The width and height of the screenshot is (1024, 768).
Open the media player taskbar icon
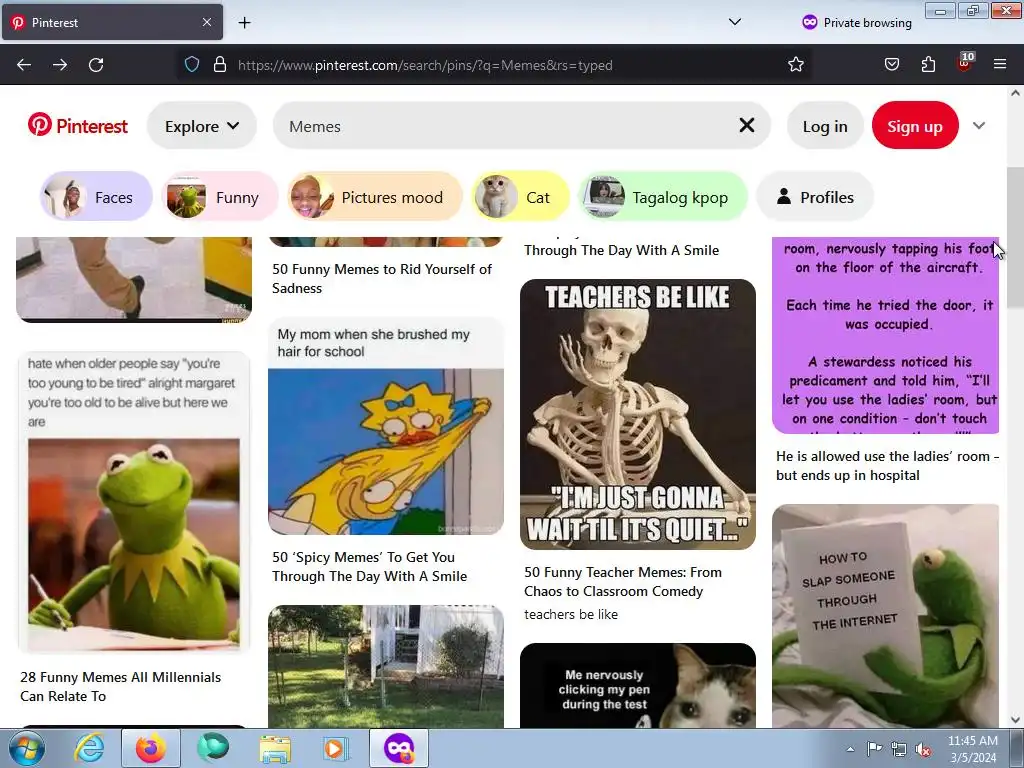(336, 748)
